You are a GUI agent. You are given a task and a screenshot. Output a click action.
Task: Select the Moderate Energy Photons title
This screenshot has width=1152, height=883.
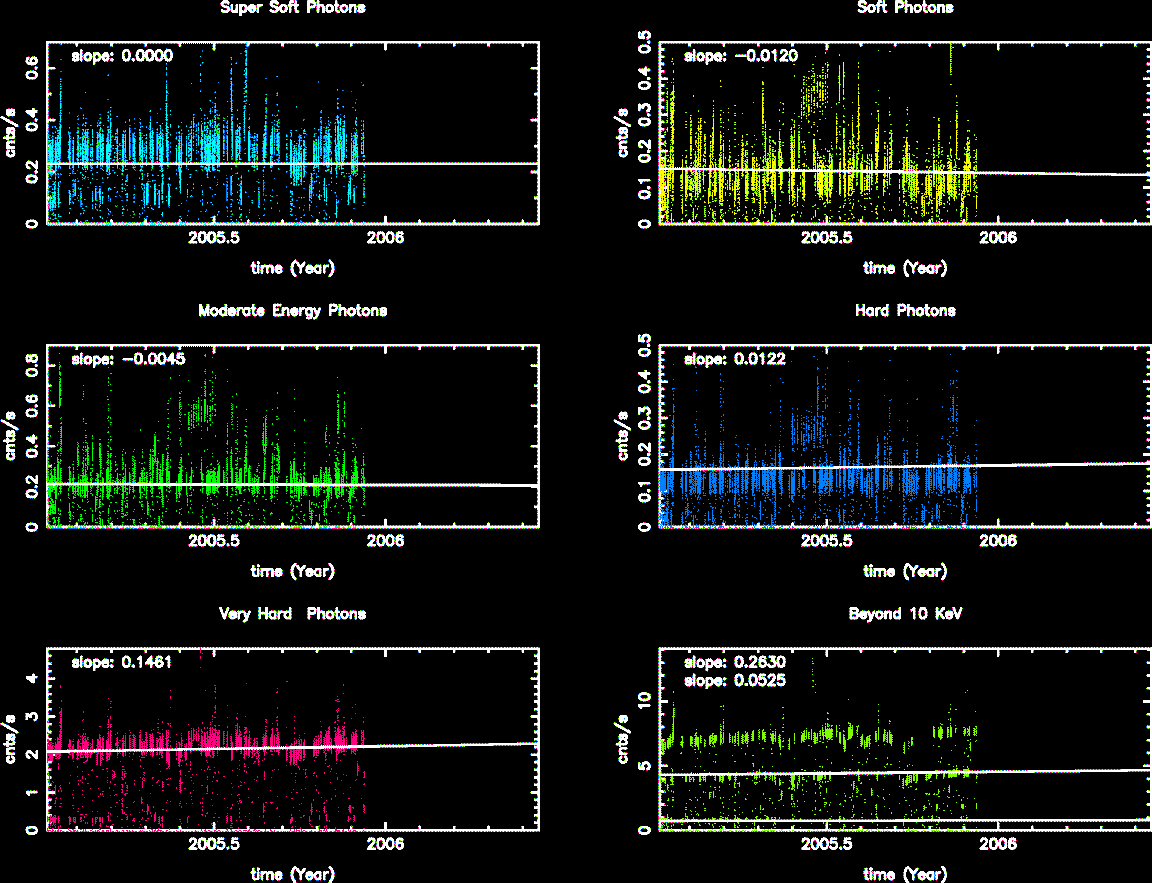coord(292,311)
